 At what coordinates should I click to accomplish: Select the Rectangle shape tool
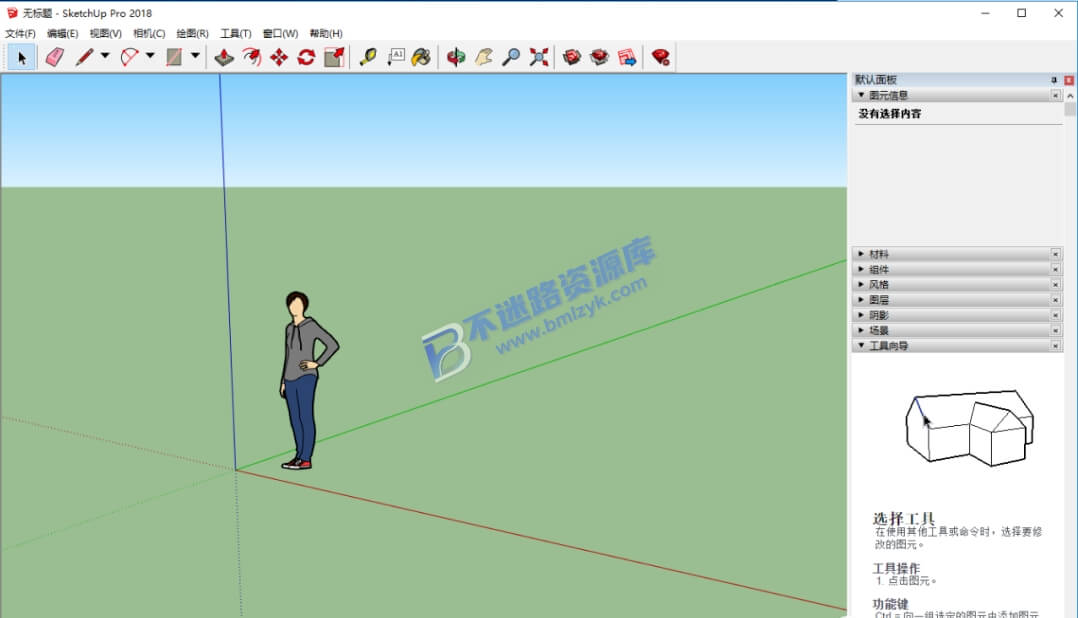pos(174,57)
